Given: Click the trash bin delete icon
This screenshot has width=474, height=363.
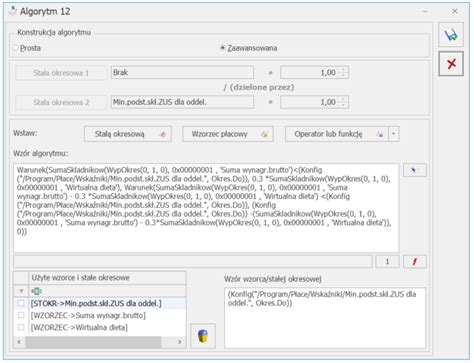Looking at the screenshot, I should 203,336.
